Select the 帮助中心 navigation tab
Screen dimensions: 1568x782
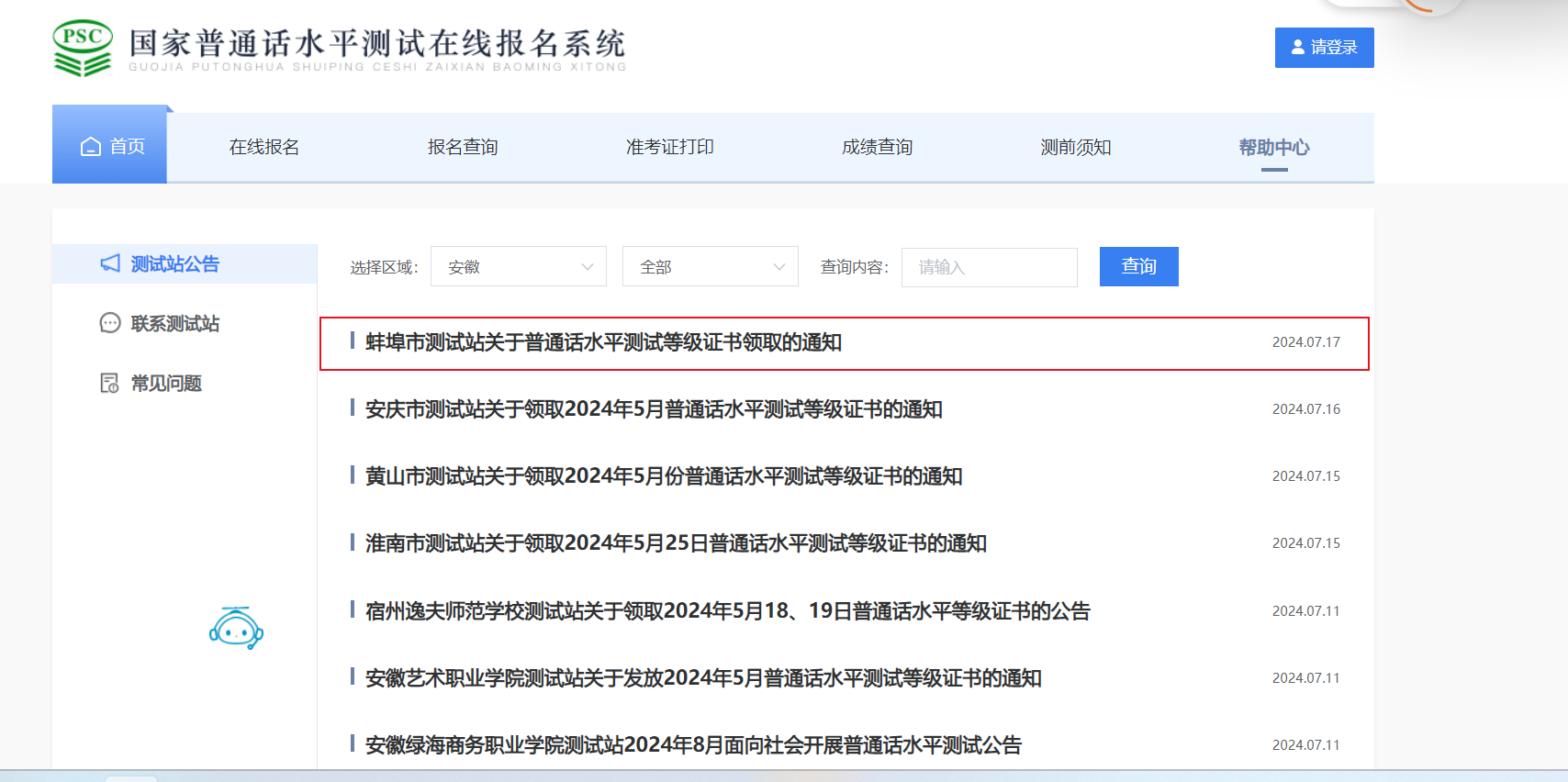(1273, 147)
